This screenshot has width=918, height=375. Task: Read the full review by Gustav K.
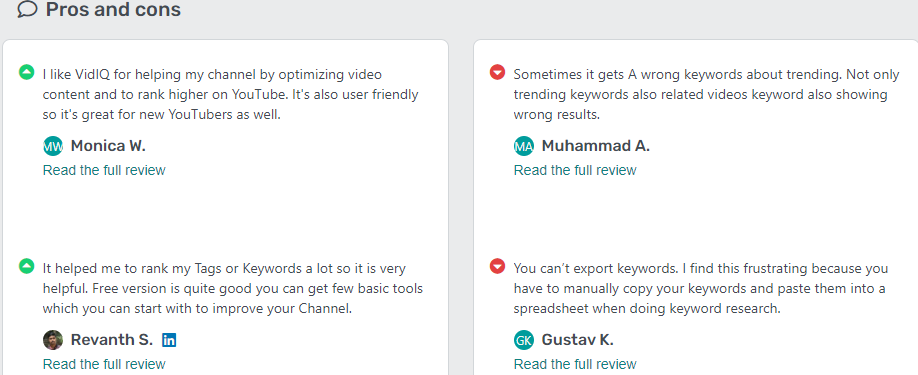575,364
